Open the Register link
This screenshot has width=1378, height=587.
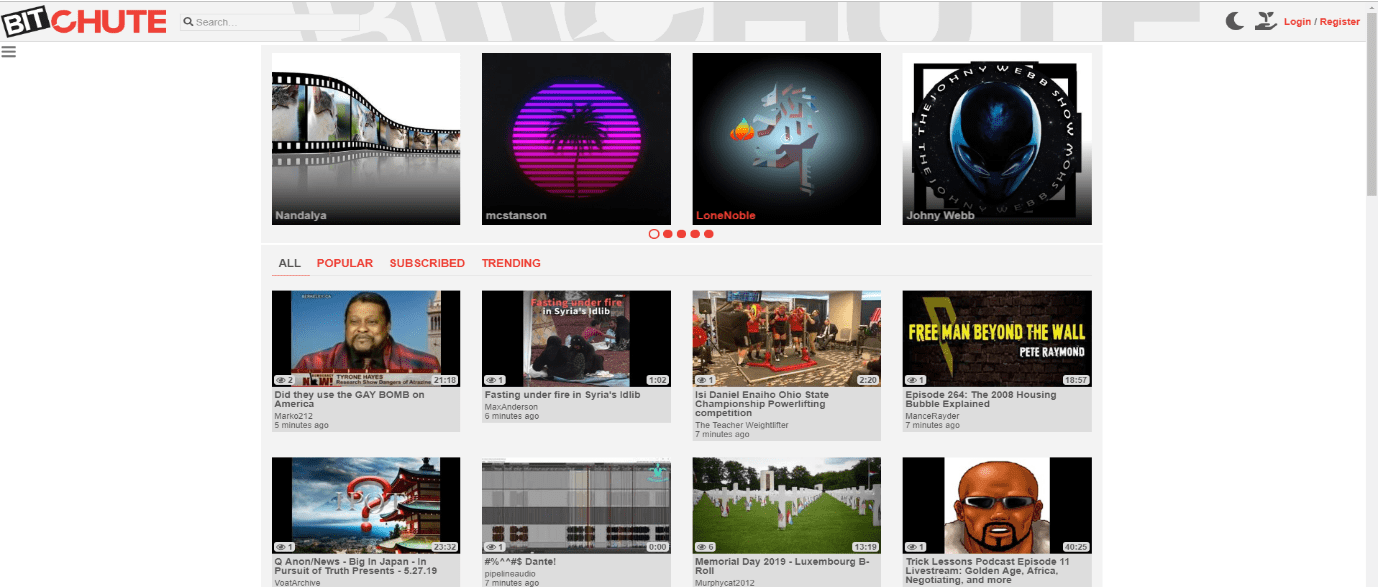(1340, 22)
